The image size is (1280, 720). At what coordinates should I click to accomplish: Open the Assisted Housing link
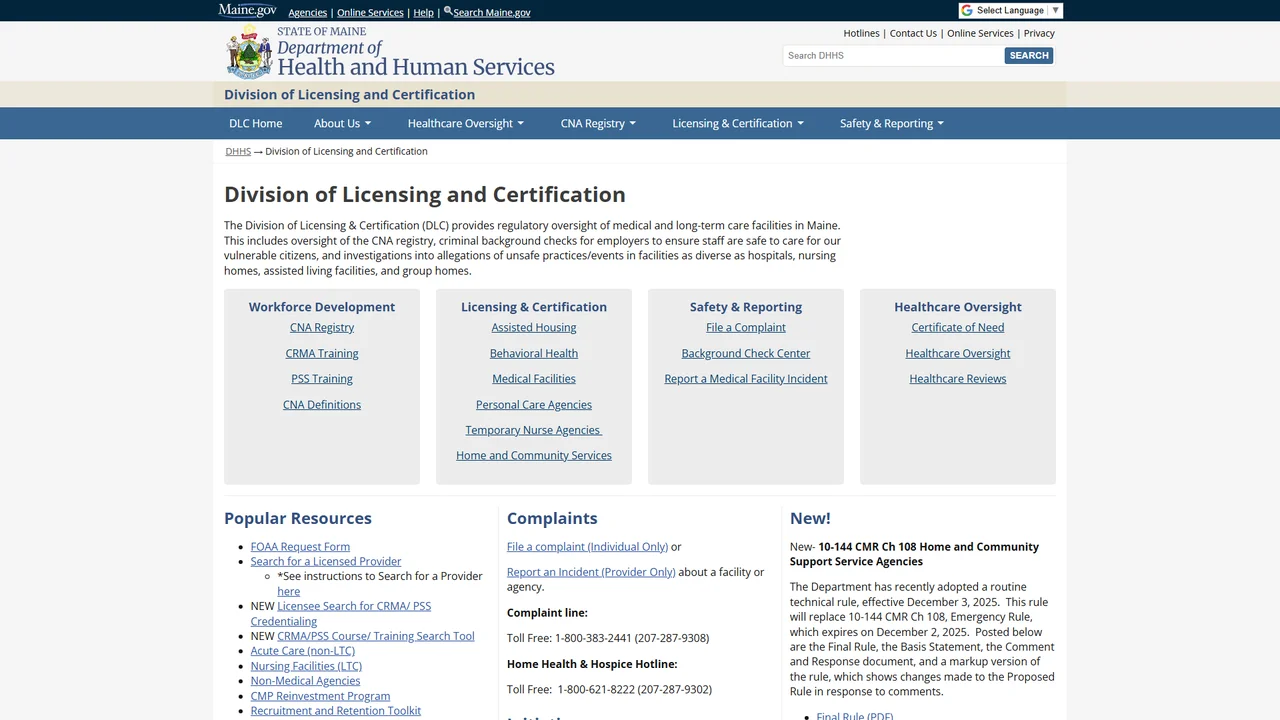point(534,327)
